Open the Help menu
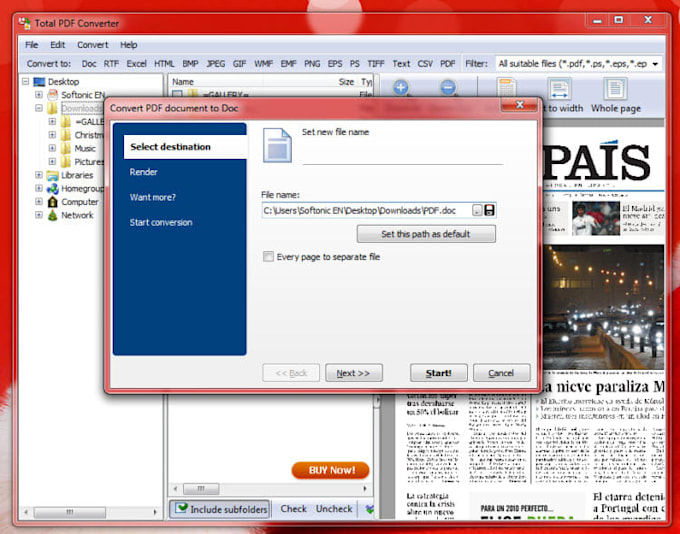Viewport: 680px width, 534px height. pyautogui.click(x=129, y=45)
